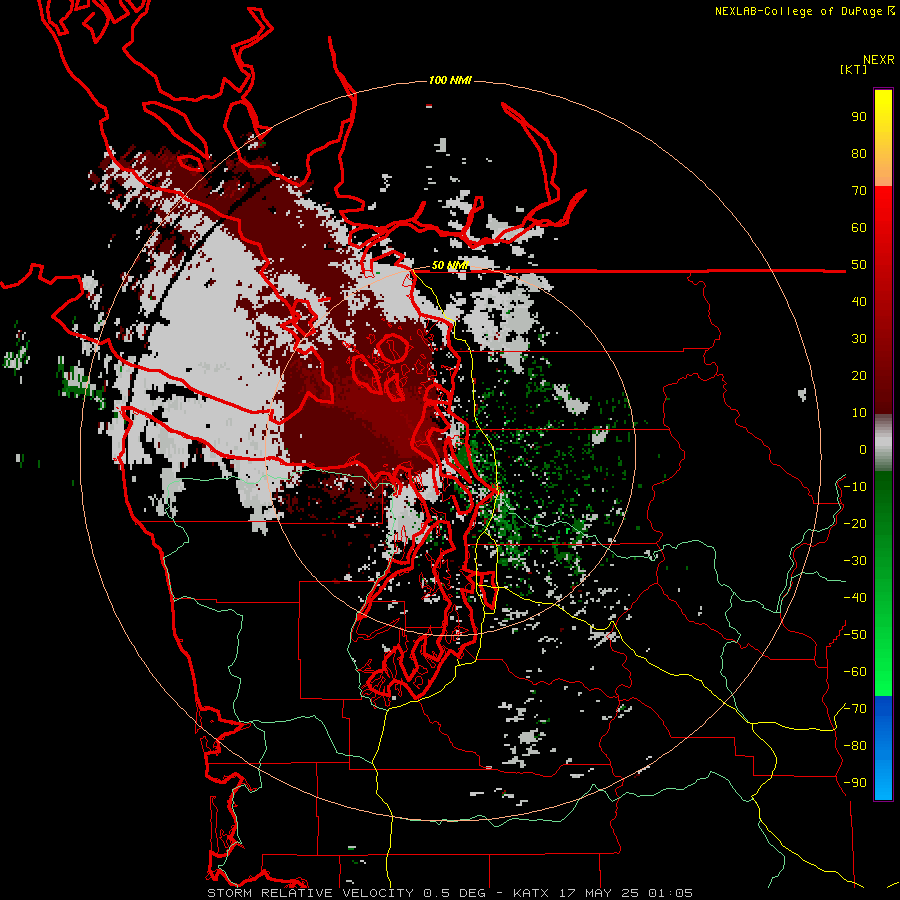Click the -50 knot scale value

click(855, 635)
